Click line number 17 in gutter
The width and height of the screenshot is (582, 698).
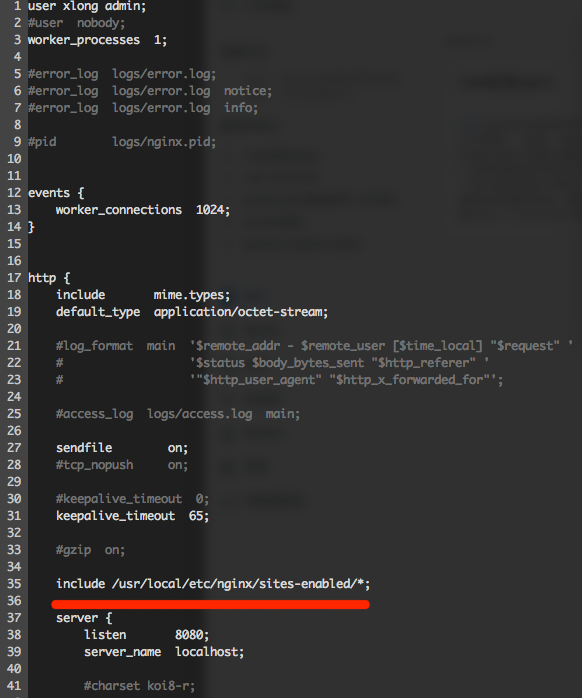coord(14,278)
